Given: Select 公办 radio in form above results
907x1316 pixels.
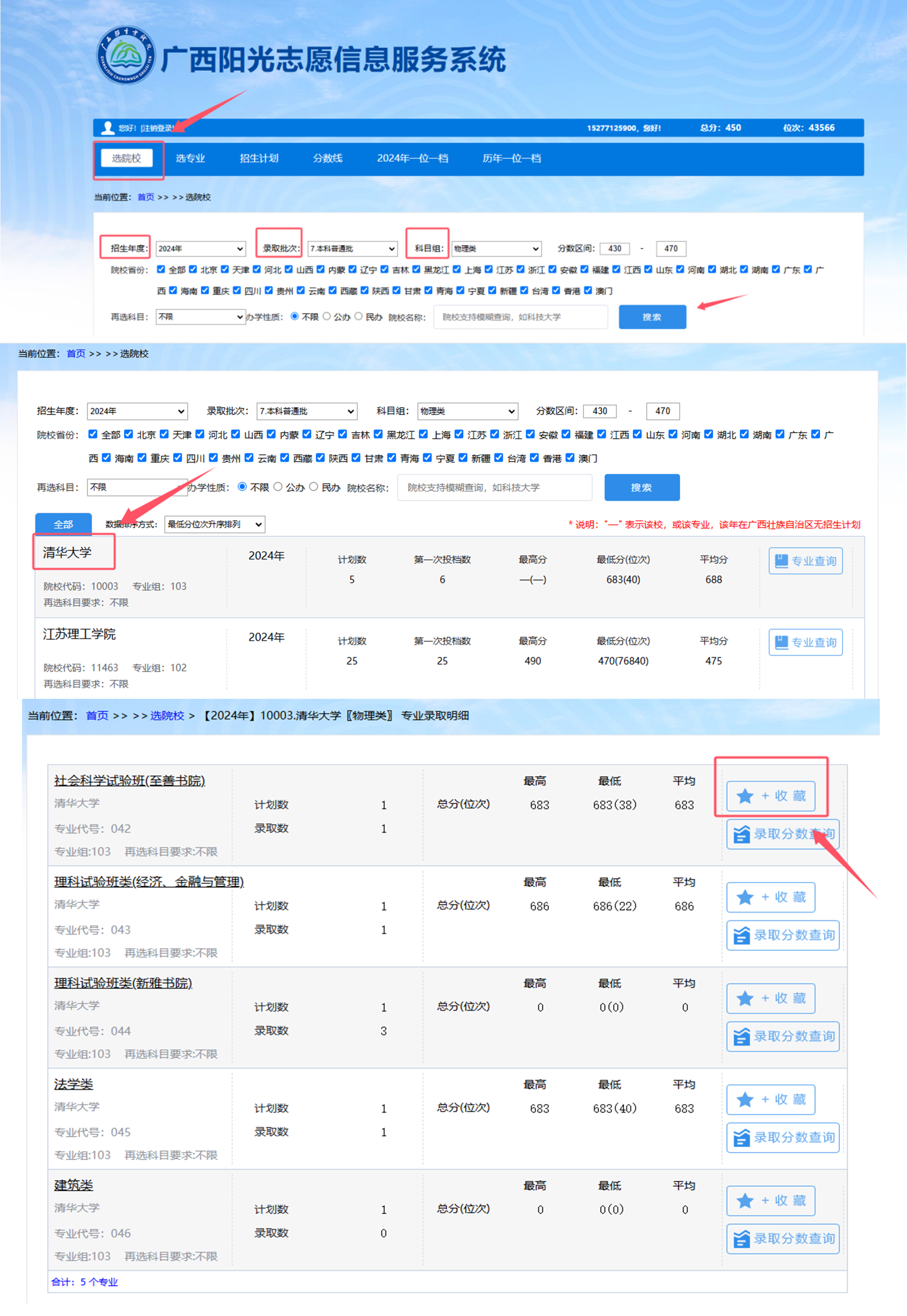Looking at the screenshot, I should [278, 486].
